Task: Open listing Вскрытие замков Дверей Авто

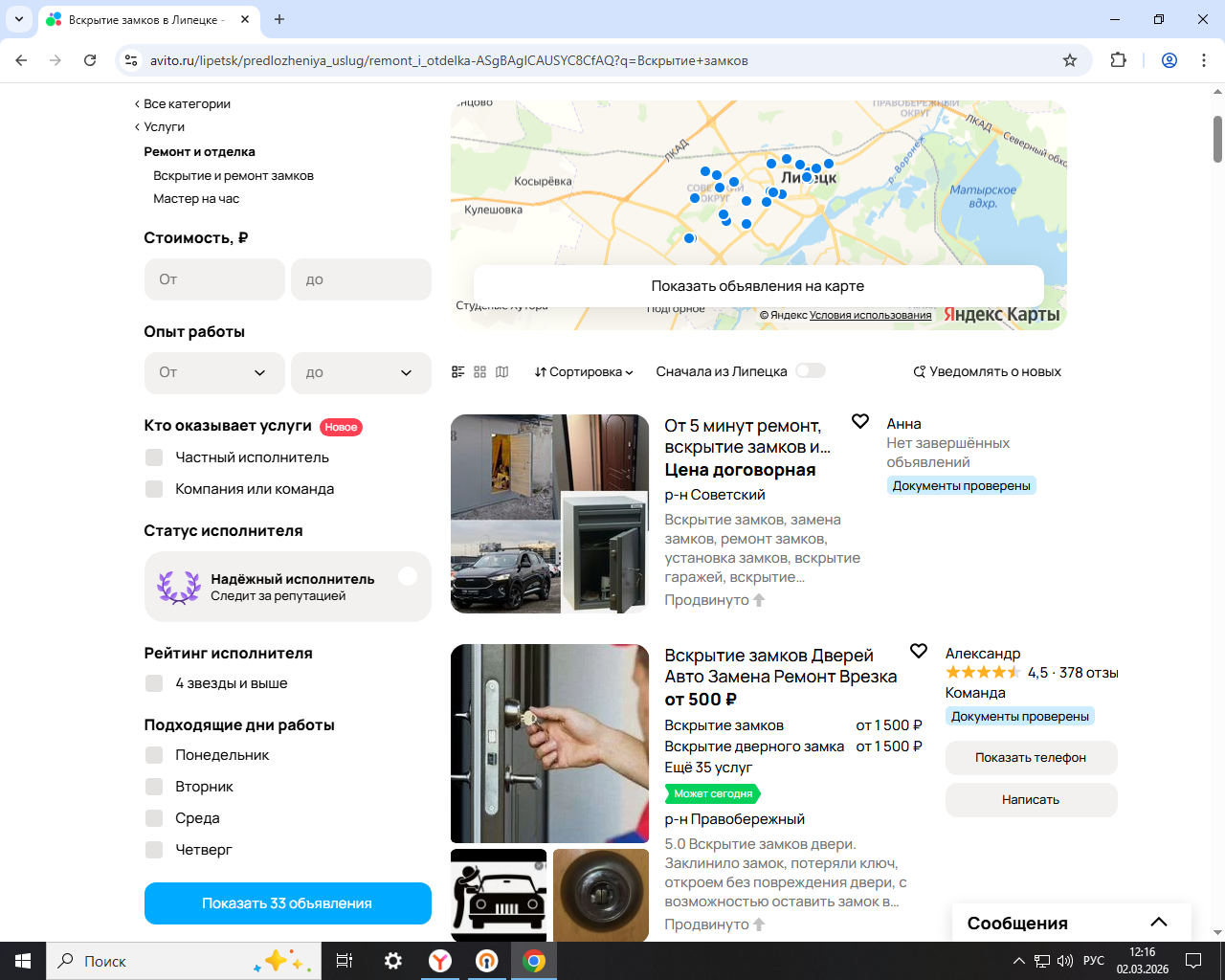Action: [781, 666]
